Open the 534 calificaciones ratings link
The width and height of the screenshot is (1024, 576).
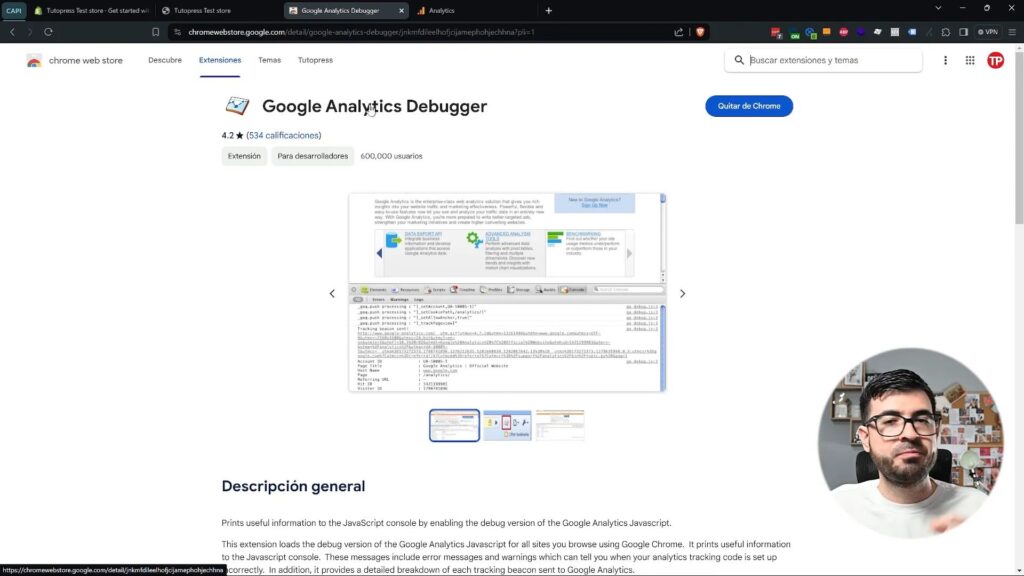tap(284, 135)
